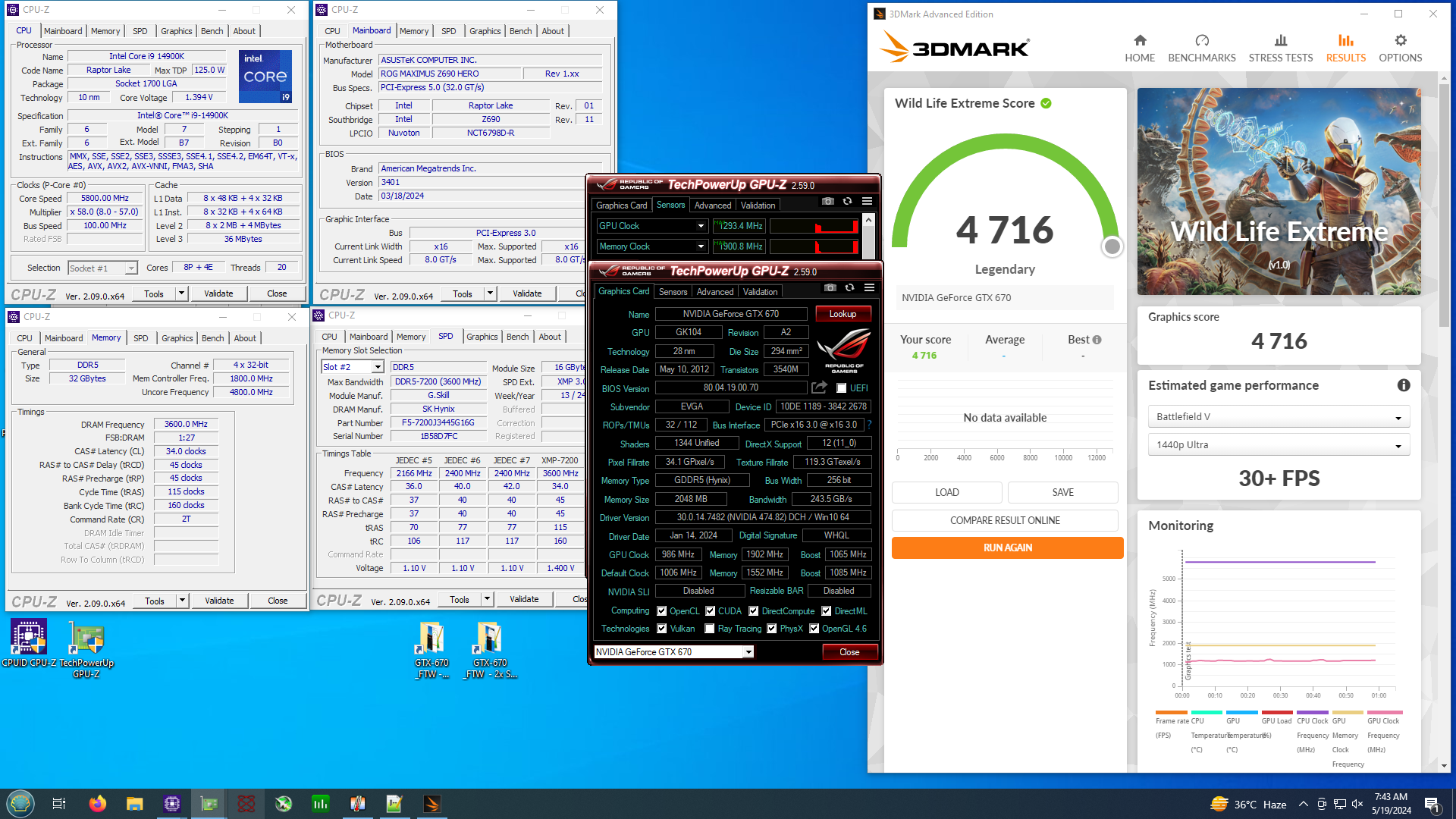Click the Wild Life Extreme thumbnail image
This screenshot has width=1456, height=819.
point(1279,191)
